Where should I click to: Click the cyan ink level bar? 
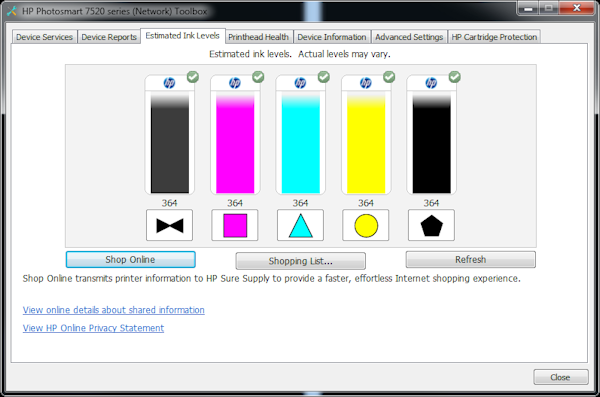[x=301, y=143]
